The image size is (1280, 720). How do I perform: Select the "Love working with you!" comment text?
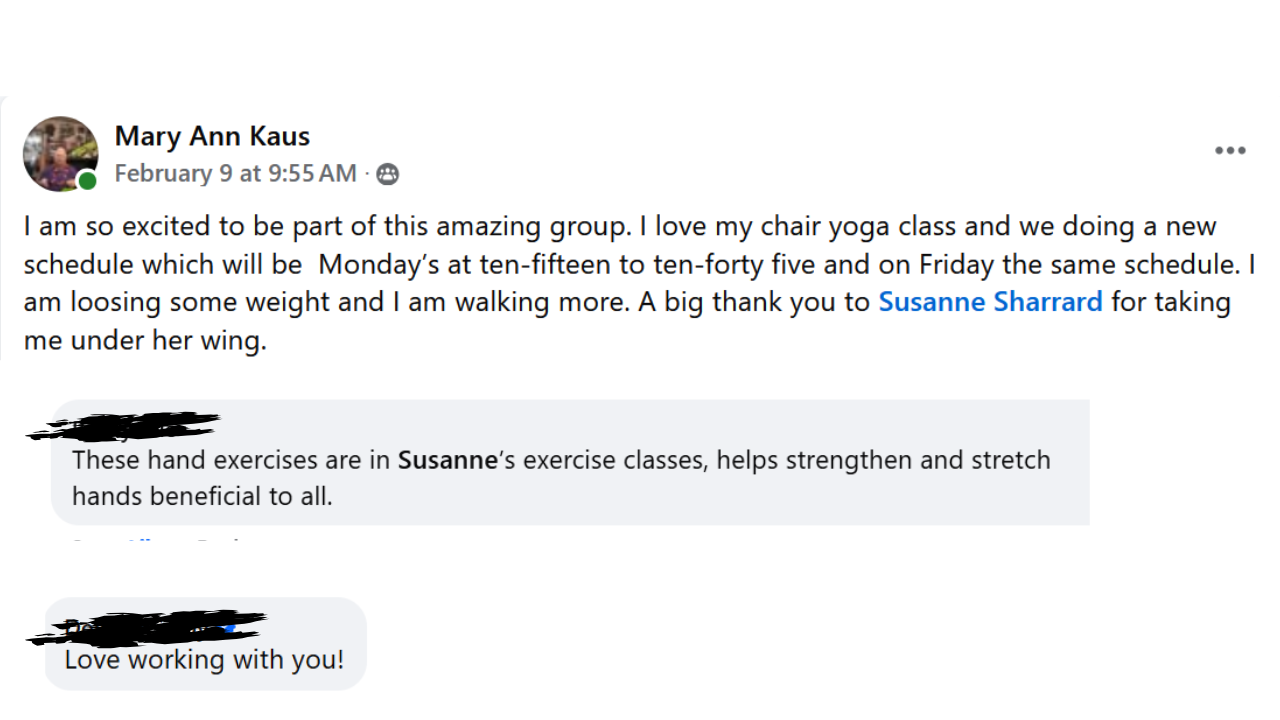point(204,660)
